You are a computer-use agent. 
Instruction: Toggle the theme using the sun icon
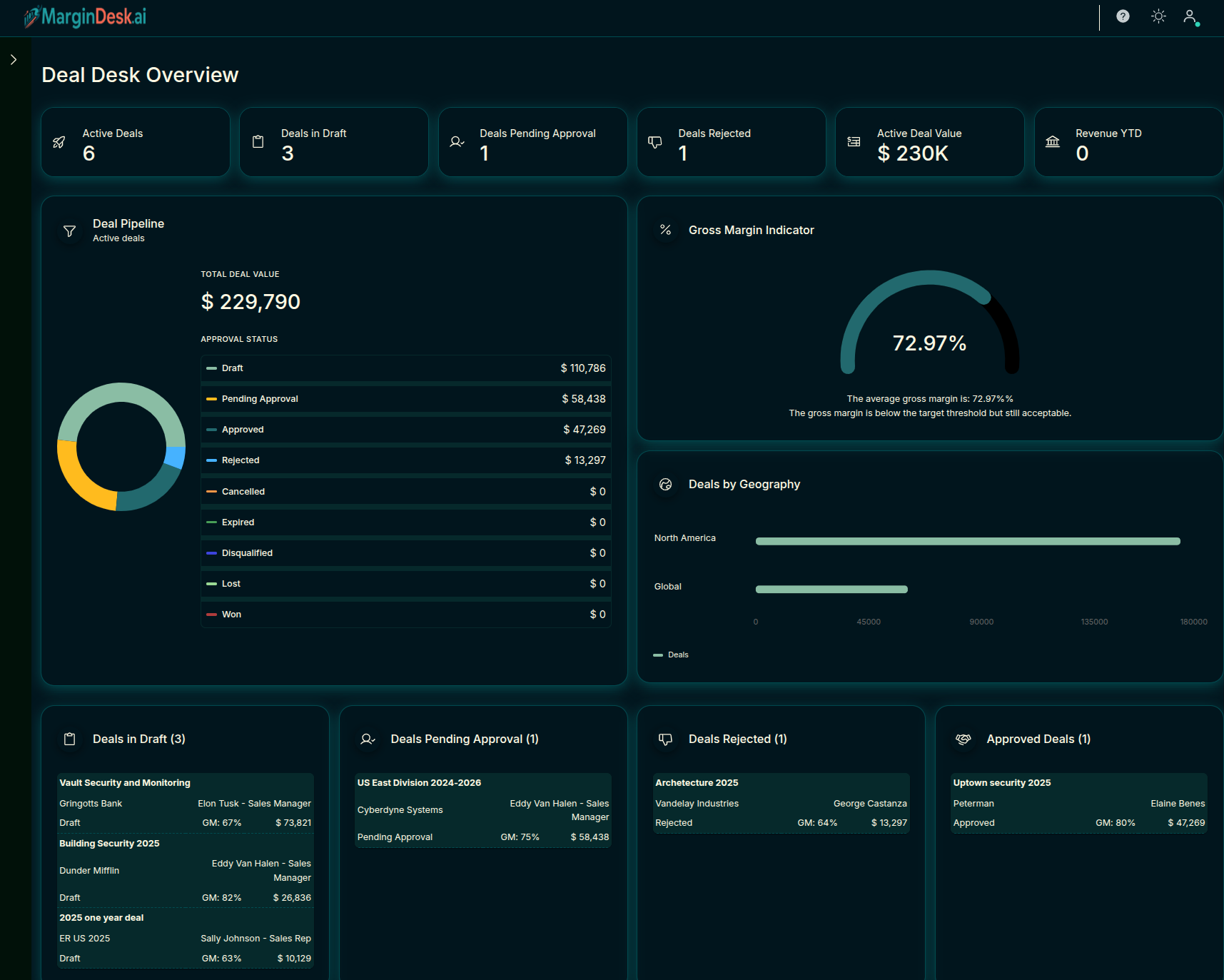[x=1158, y=16]
